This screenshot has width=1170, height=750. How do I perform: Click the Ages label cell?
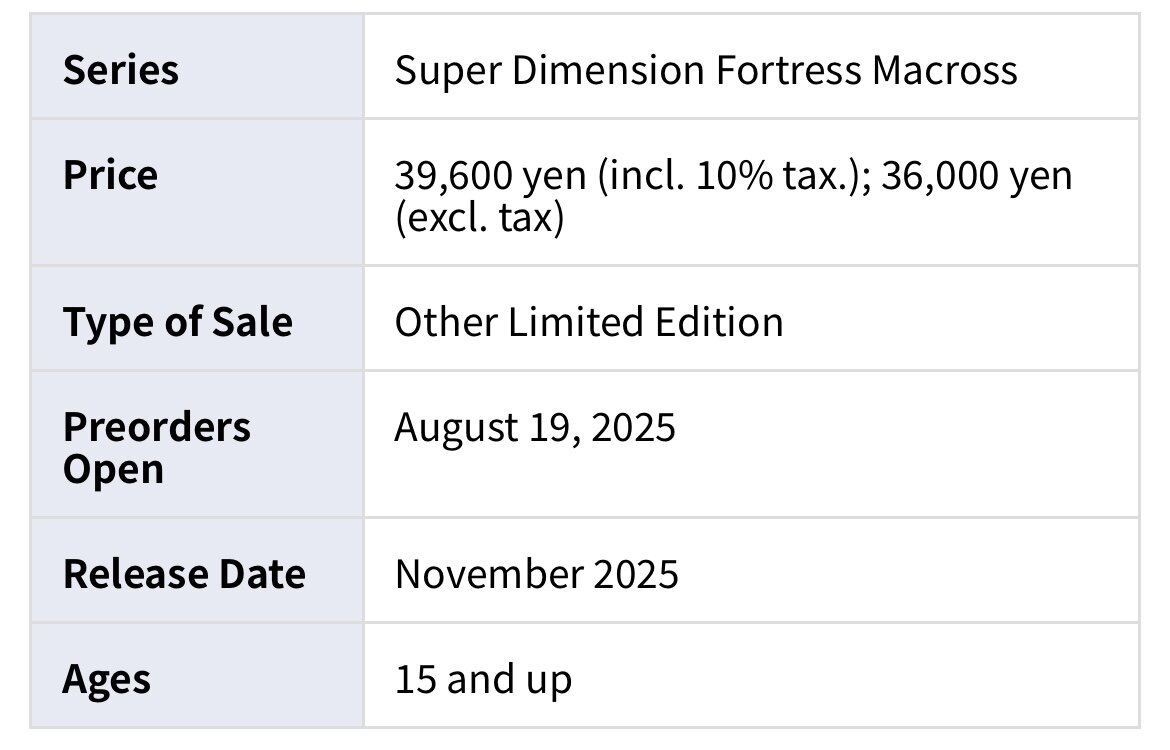pos(197,675)
